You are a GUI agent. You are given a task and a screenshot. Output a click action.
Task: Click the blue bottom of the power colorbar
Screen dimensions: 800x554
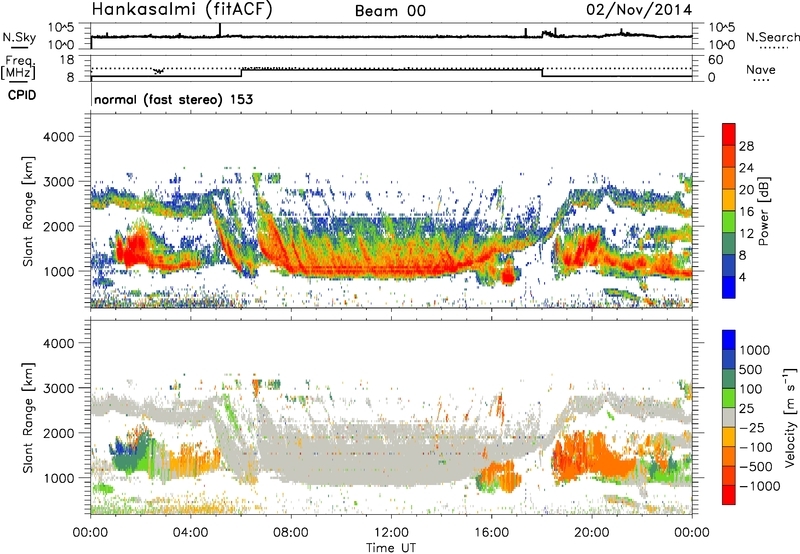729,288
